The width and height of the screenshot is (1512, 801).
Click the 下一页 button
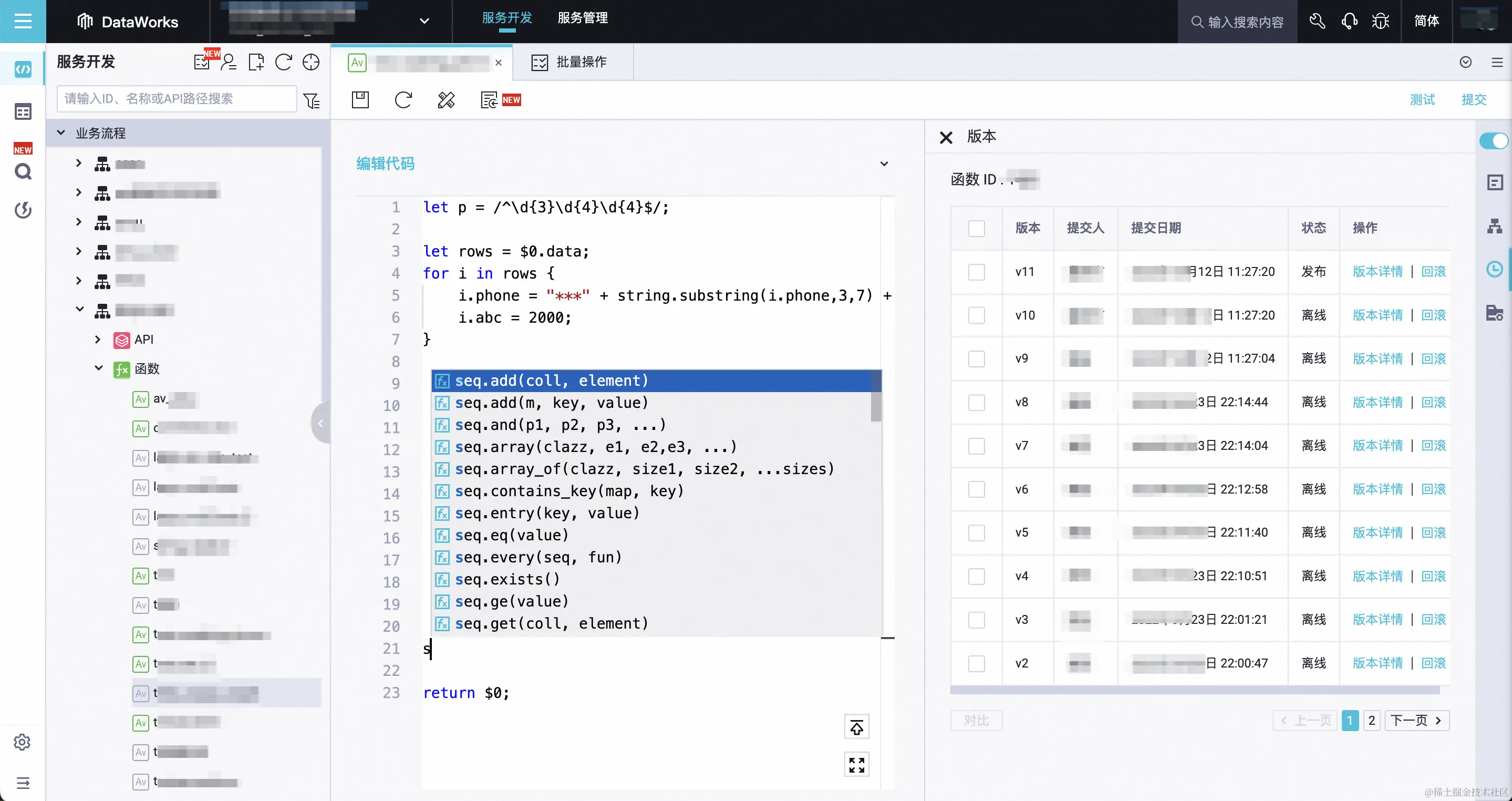point(1417,721)
